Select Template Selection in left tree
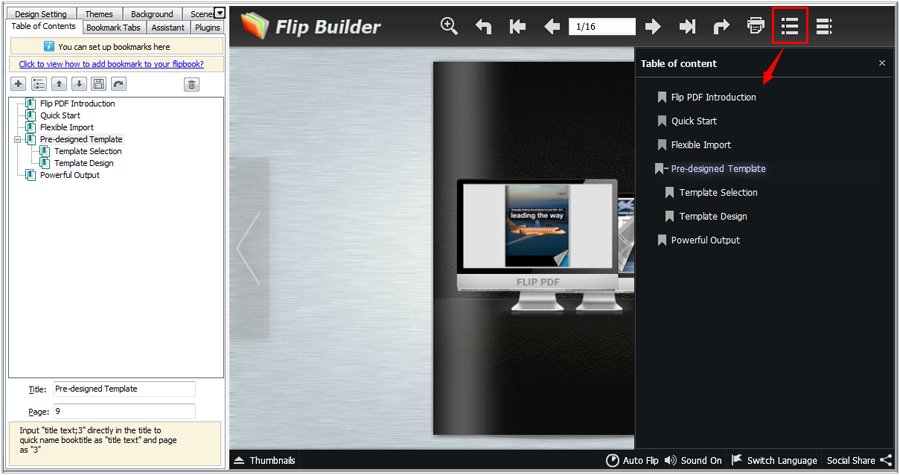The height and width of the screenshot is (475, 900). [88, 151]
